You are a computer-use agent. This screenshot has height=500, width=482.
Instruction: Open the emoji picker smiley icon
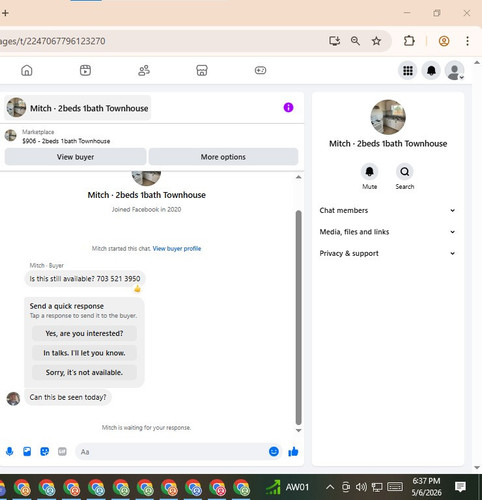(x=274, y=451)
